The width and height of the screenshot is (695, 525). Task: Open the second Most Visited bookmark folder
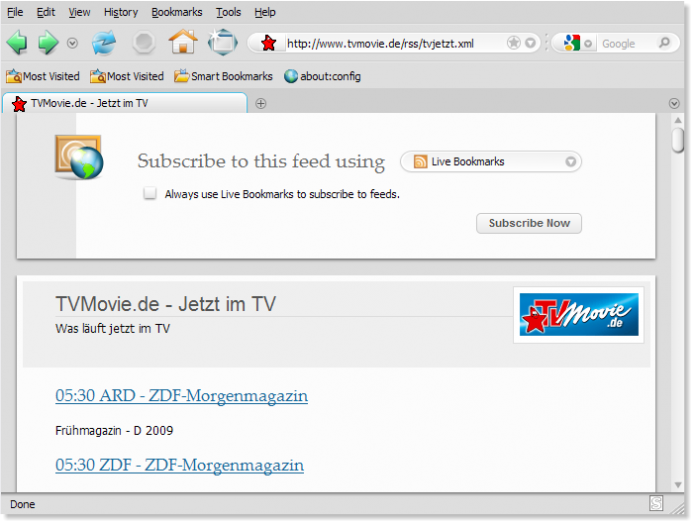click(x=127, y=76)
